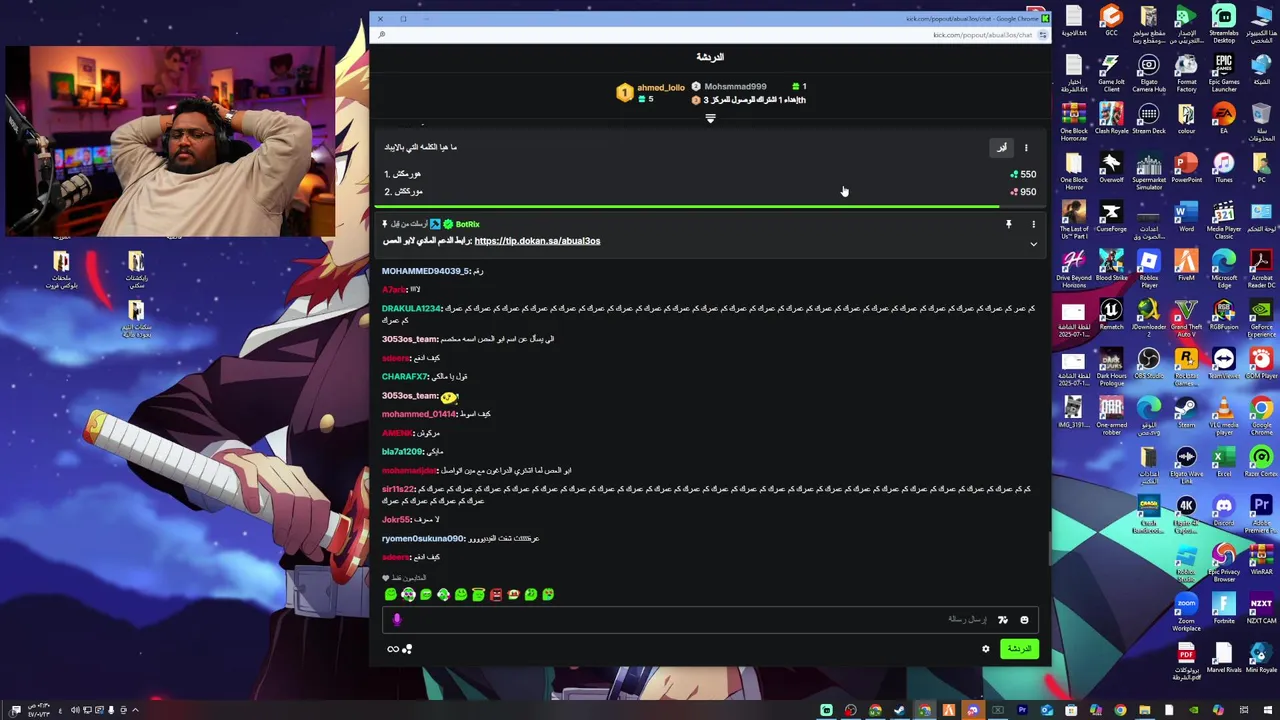
Task: Vote for poll option 1 with 550
Action: 710,174
